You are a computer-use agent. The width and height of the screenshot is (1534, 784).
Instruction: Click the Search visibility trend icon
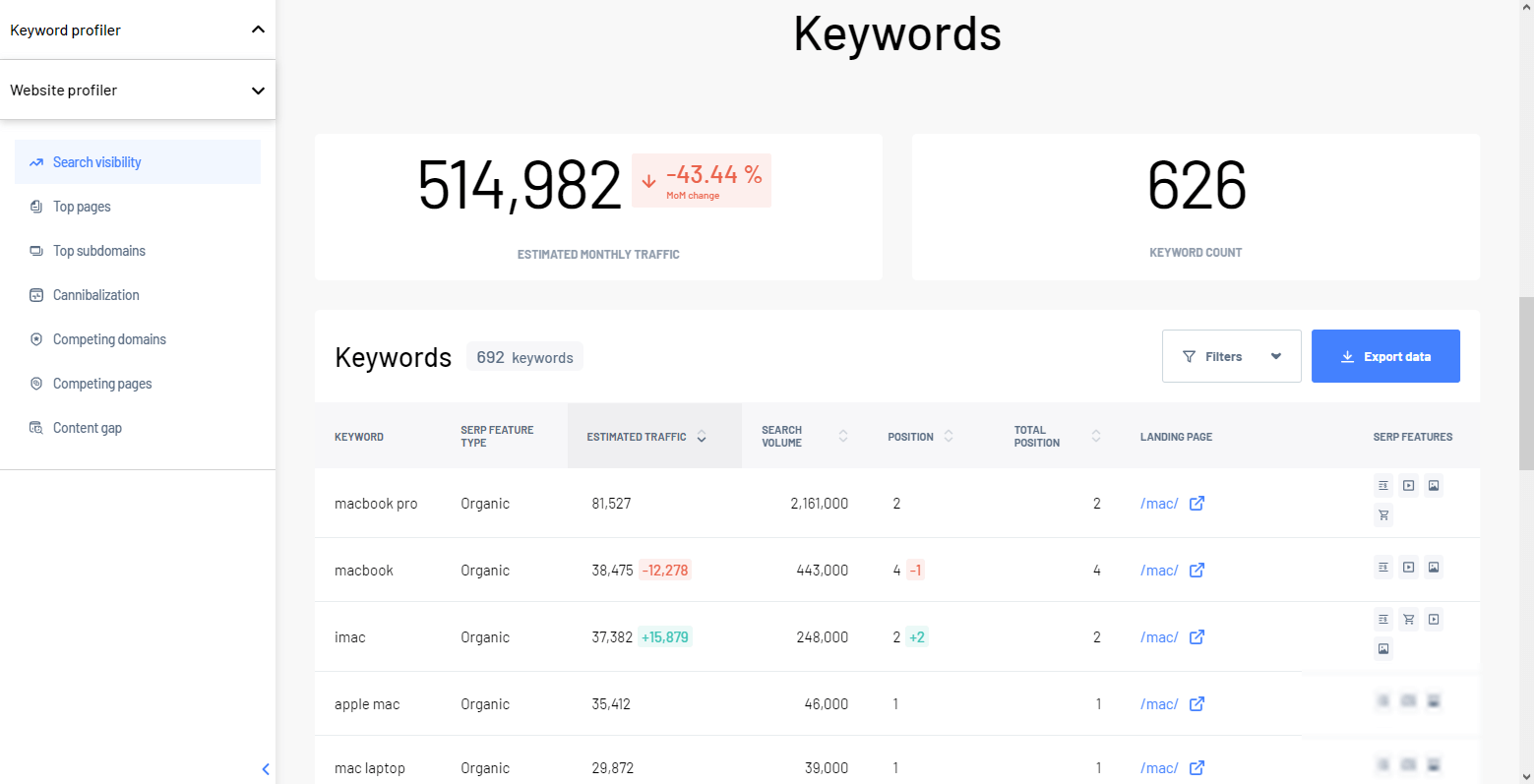tap(36, 162)
